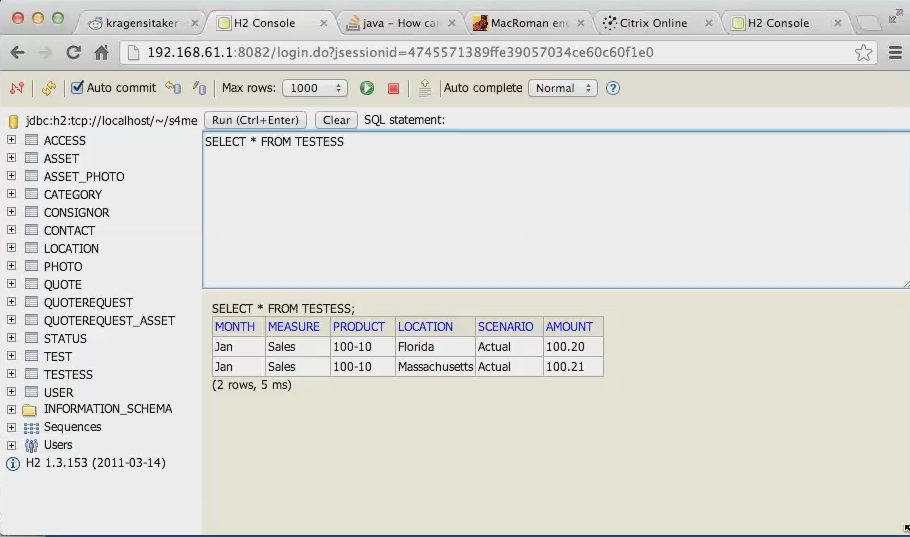Expand the QUOTEREQUEST table node

tap(11, 301)
